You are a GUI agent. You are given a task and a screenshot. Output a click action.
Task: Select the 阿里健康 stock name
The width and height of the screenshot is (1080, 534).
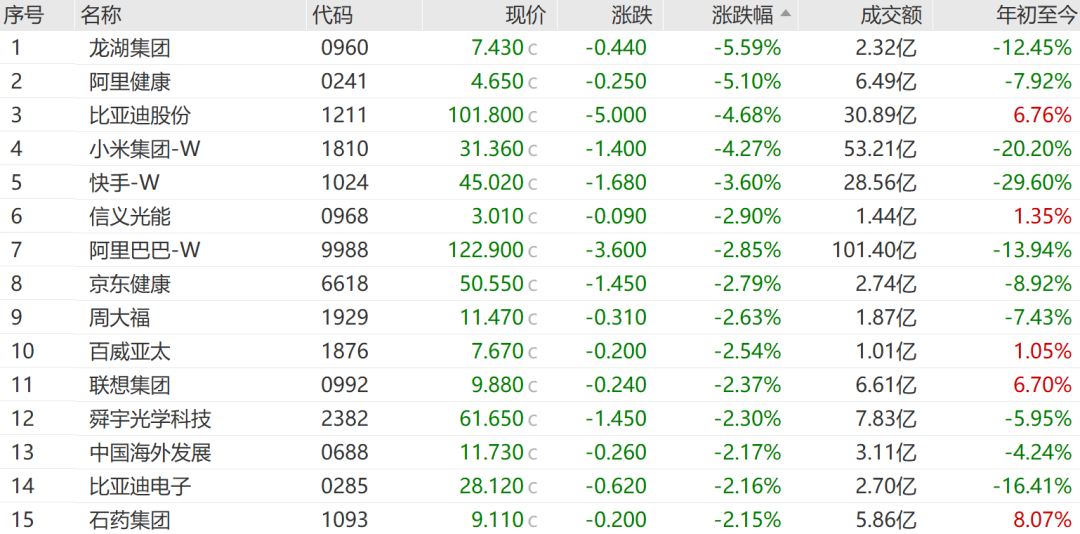point(129,82)
